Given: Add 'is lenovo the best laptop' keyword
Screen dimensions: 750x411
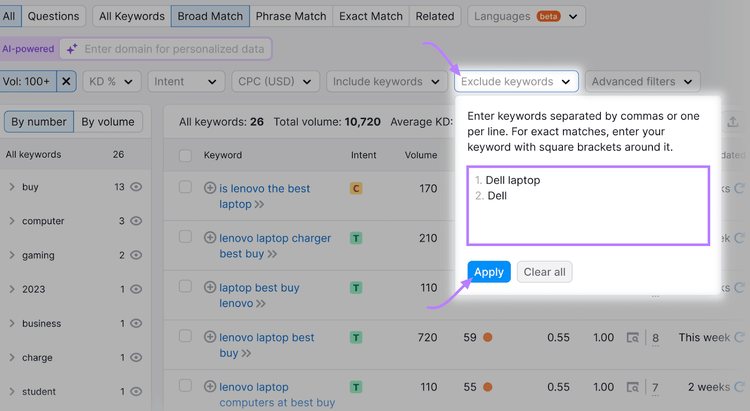Looking at the screenshot, I should (x=210, y=188).
